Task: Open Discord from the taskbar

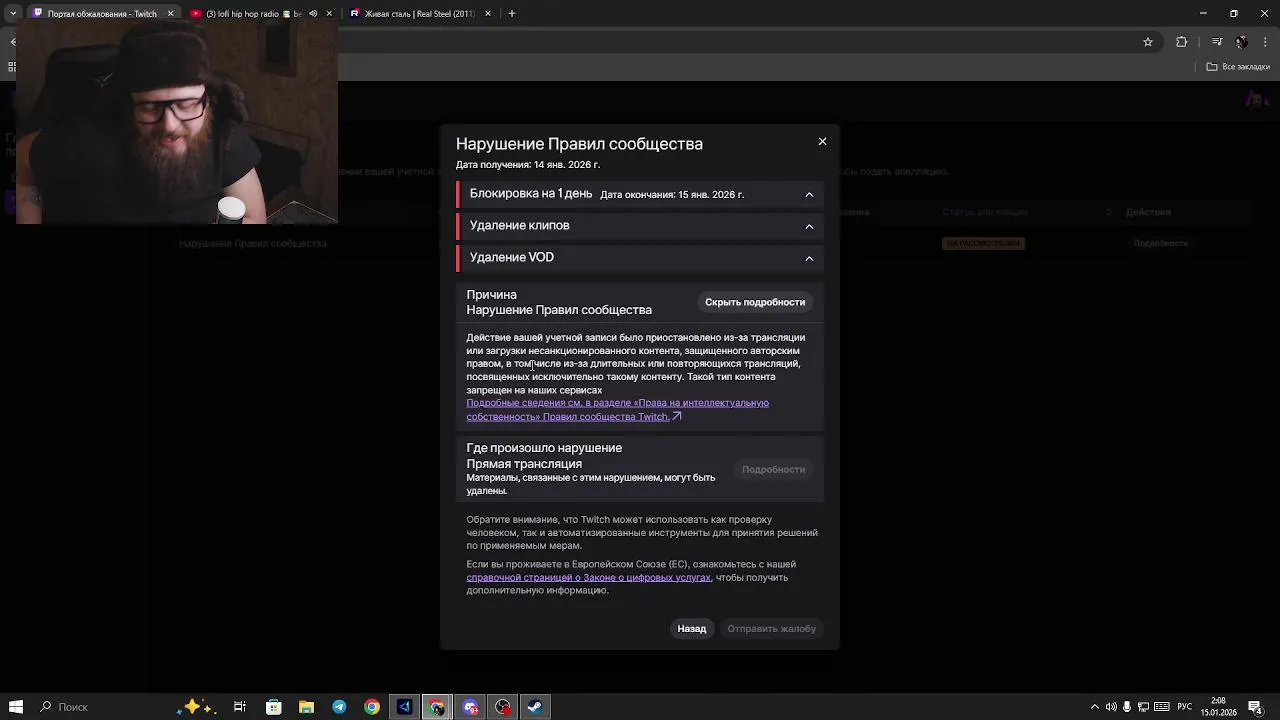Action: (470, 707)
